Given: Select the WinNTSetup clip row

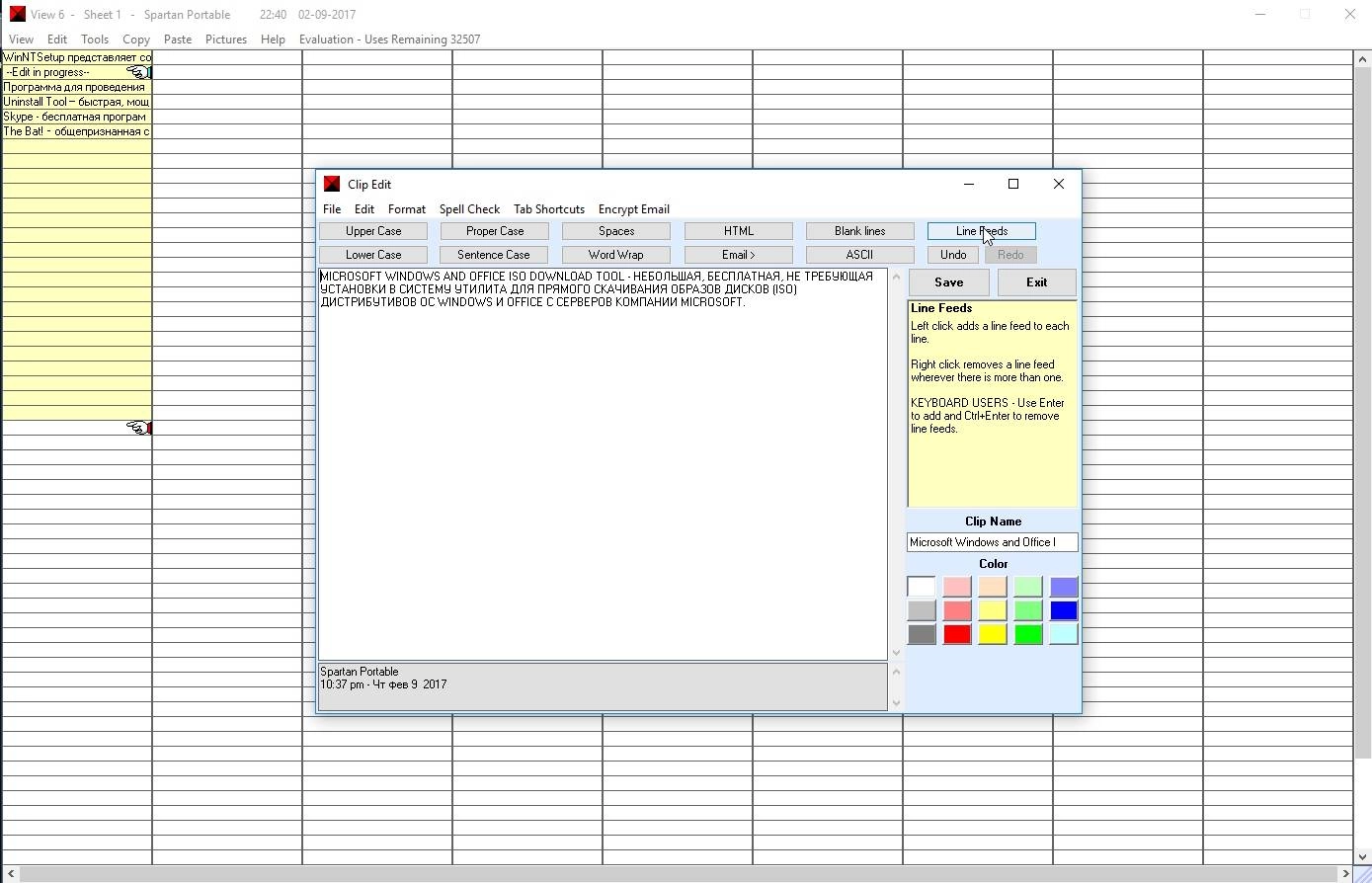Looking at the screenshot, I should point(77,57).
